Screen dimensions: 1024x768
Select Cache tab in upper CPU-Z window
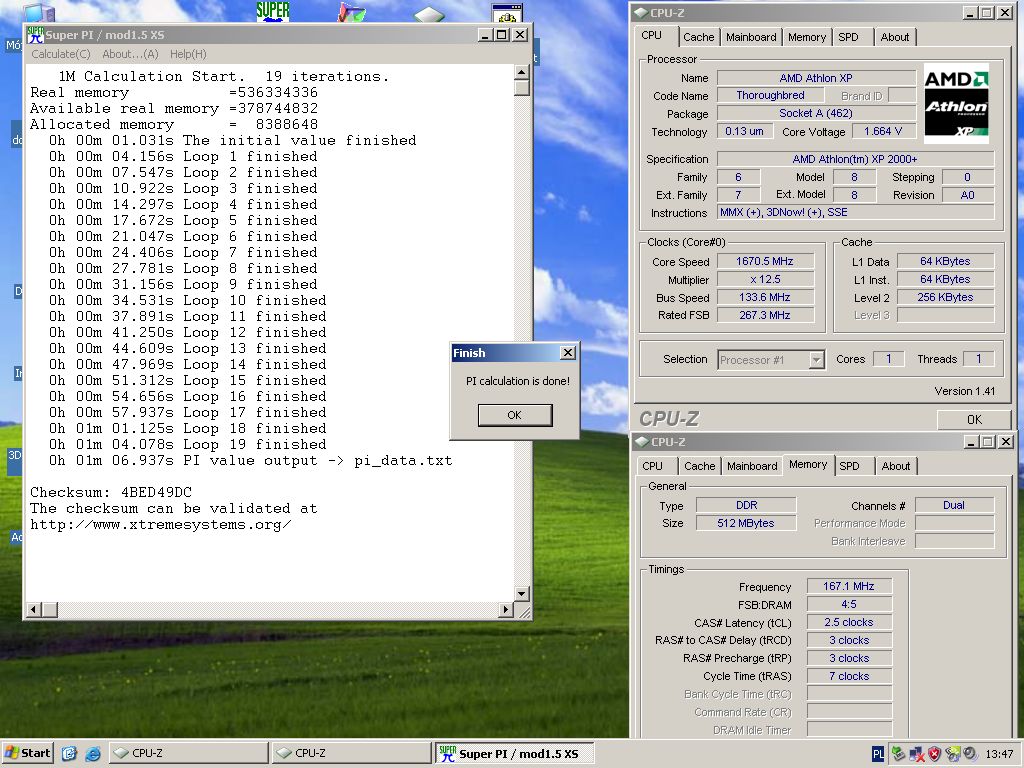click(x=699, y=37)
